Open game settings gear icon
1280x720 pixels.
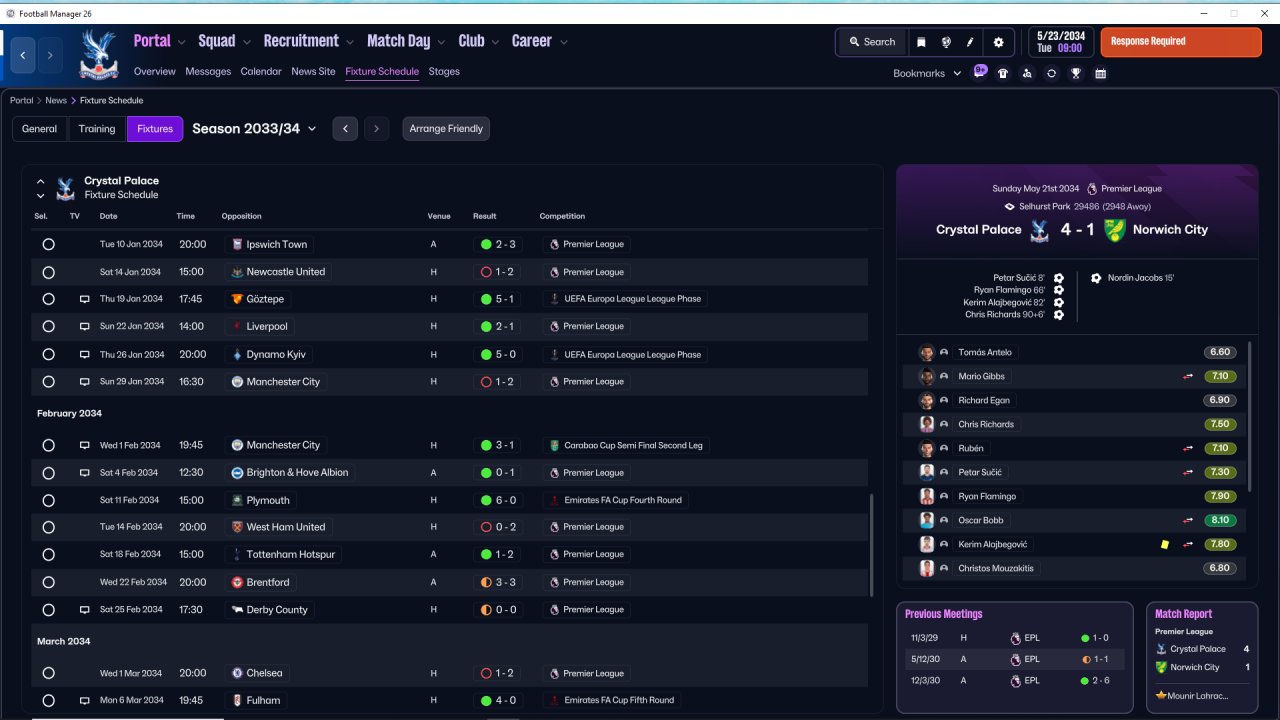(x=998, y=42)
